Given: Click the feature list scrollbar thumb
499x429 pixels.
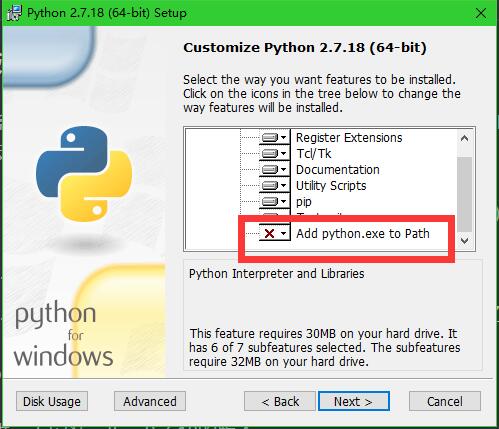Looking at the screenshot, I should click(465, 194).
